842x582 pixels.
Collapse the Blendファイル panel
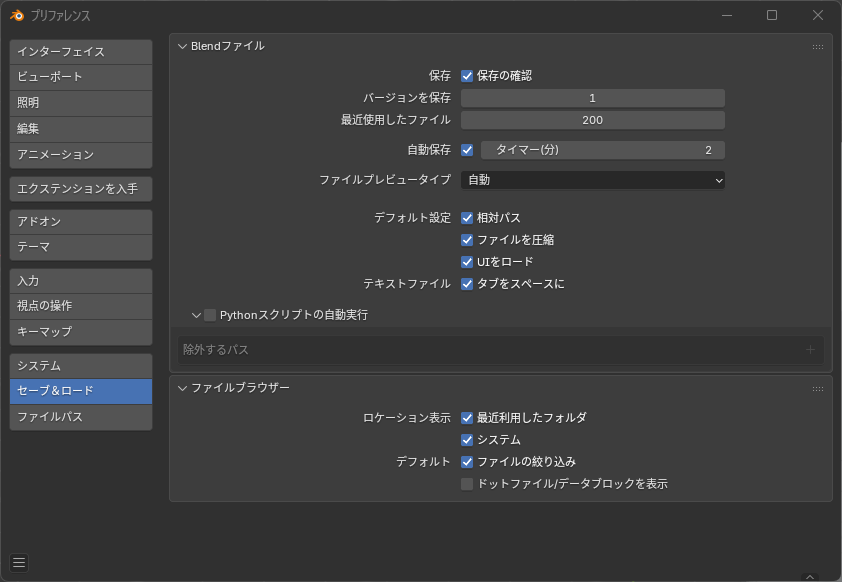tap(183, 46)
